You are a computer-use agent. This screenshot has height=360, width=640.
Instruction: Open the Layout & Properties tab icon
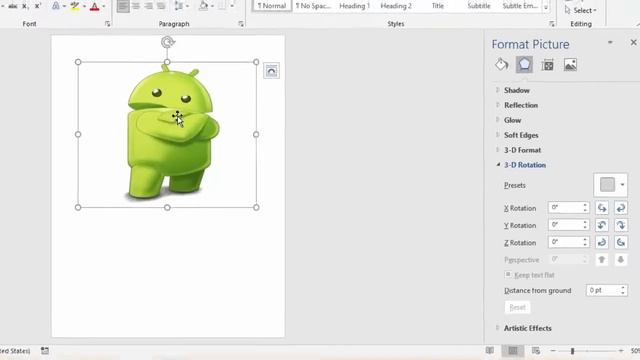[x=547, y=65]
